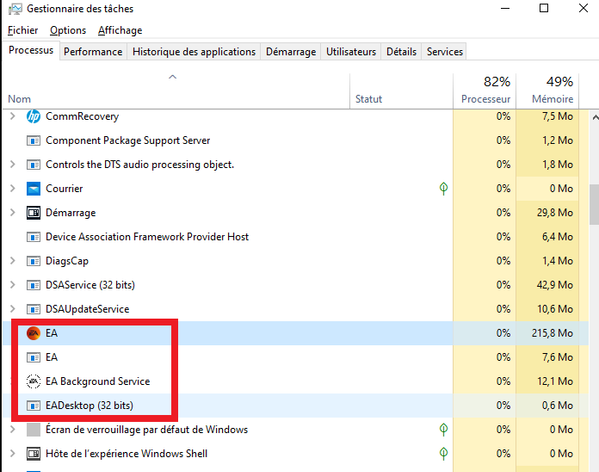Click the Device Association Framework Provider Host icon

point(33,237)
